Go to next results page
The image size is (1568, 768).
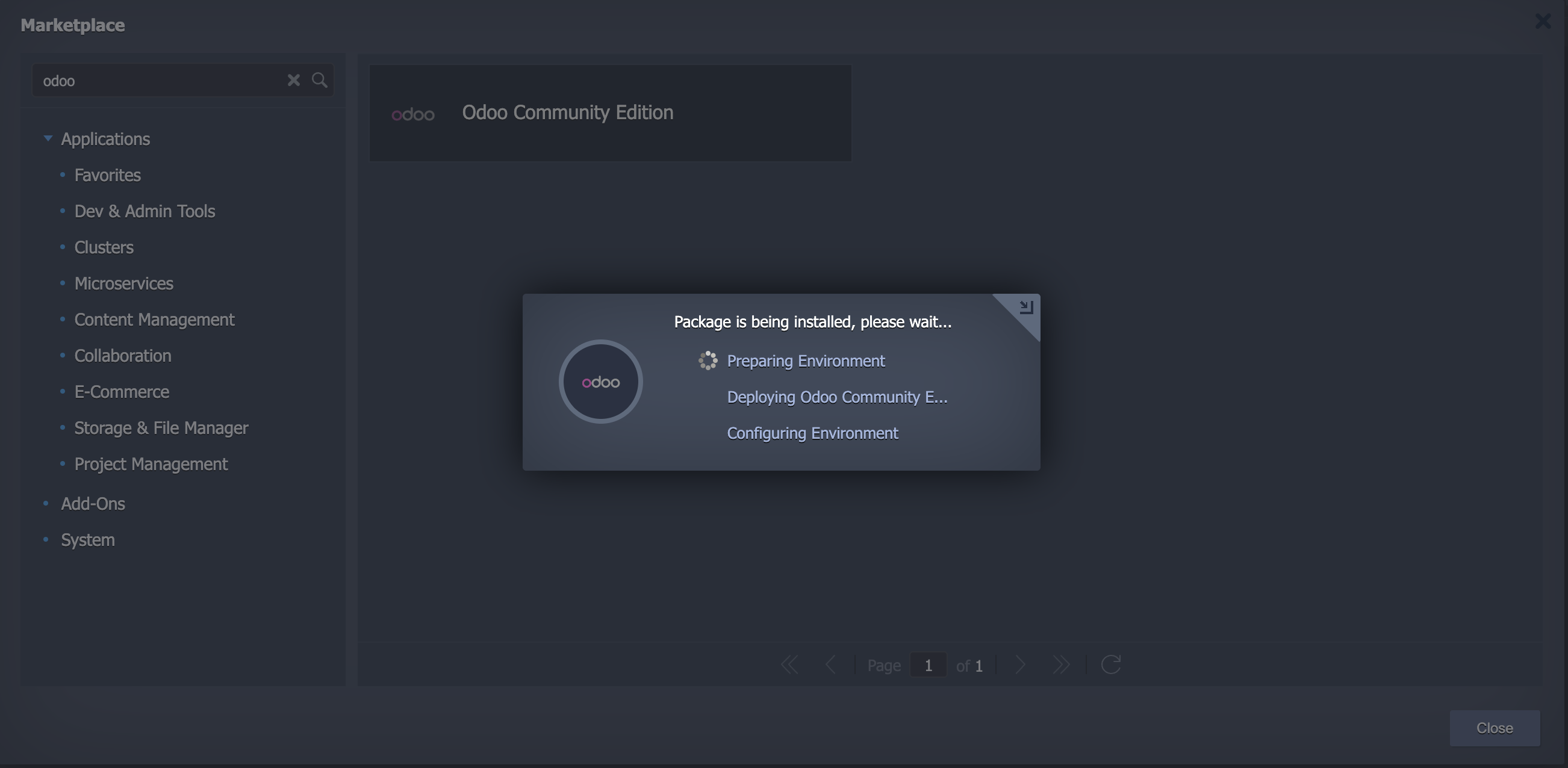point(1021,664)
